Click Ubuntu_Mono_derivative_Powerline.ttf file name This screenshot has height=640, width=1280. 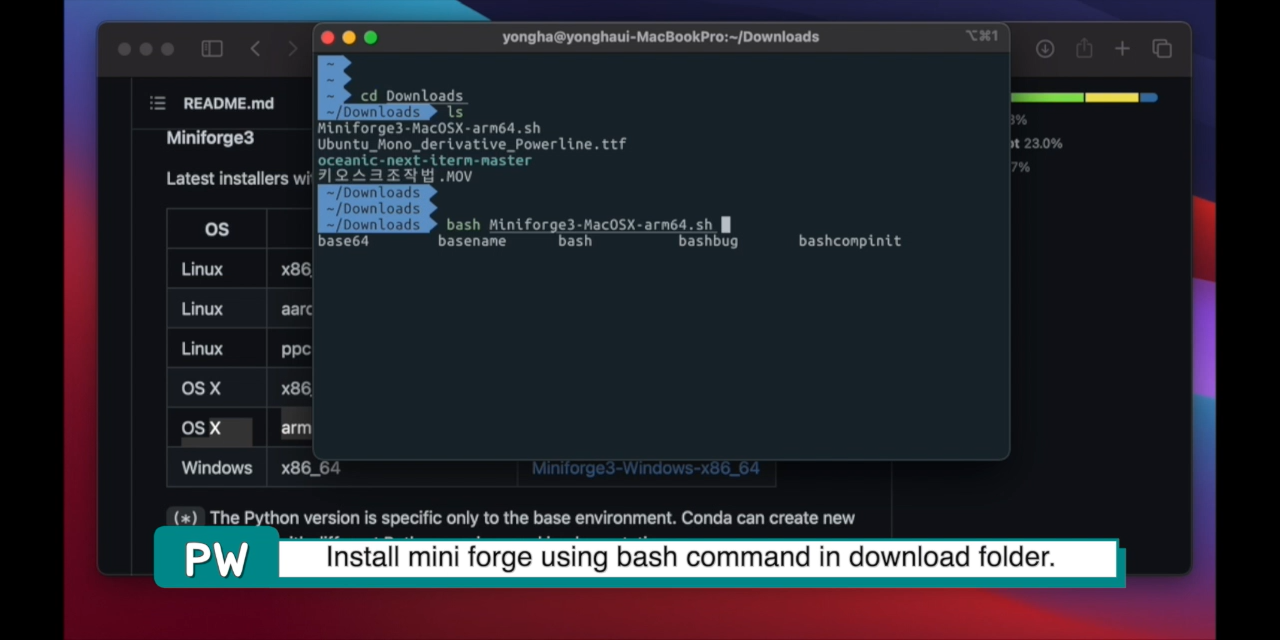pyautogui.click(x=472, y=144)
